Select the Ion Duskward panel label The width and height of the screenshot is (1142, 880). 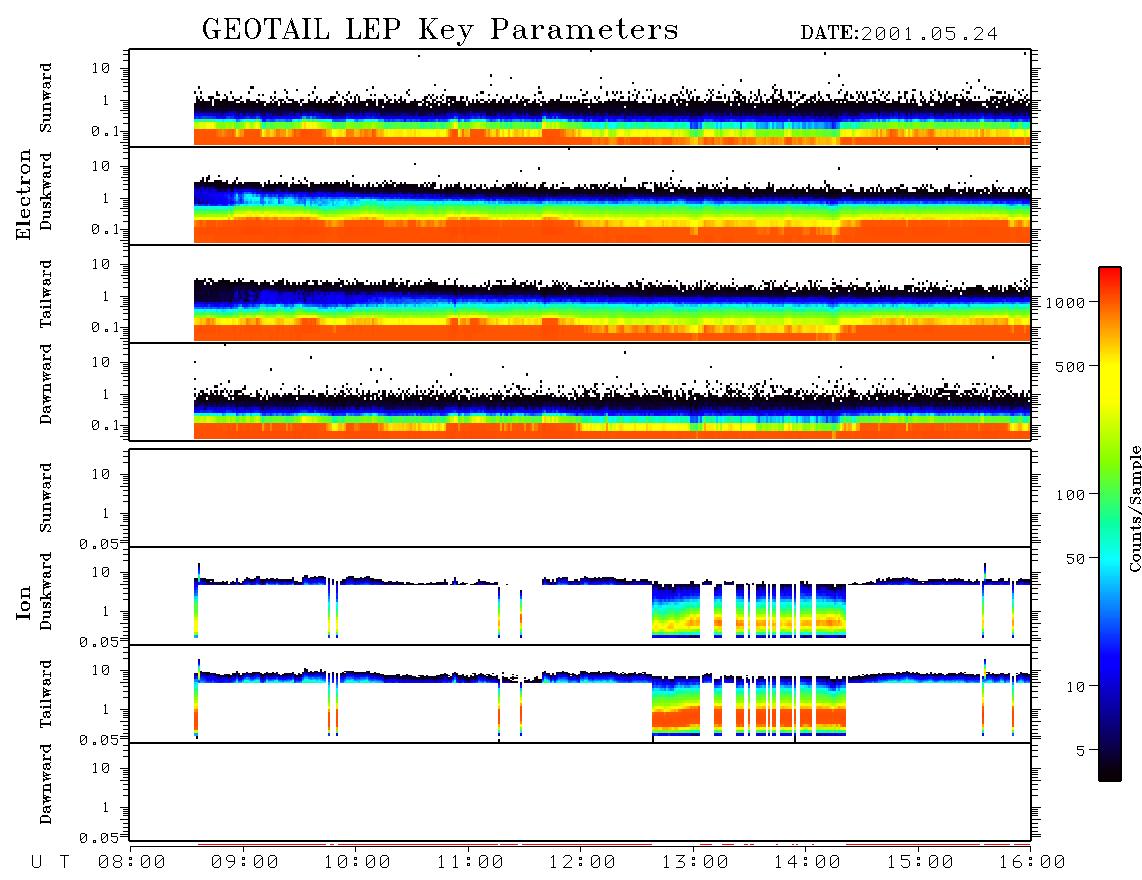pyautogui.click(x=46, y=591)
